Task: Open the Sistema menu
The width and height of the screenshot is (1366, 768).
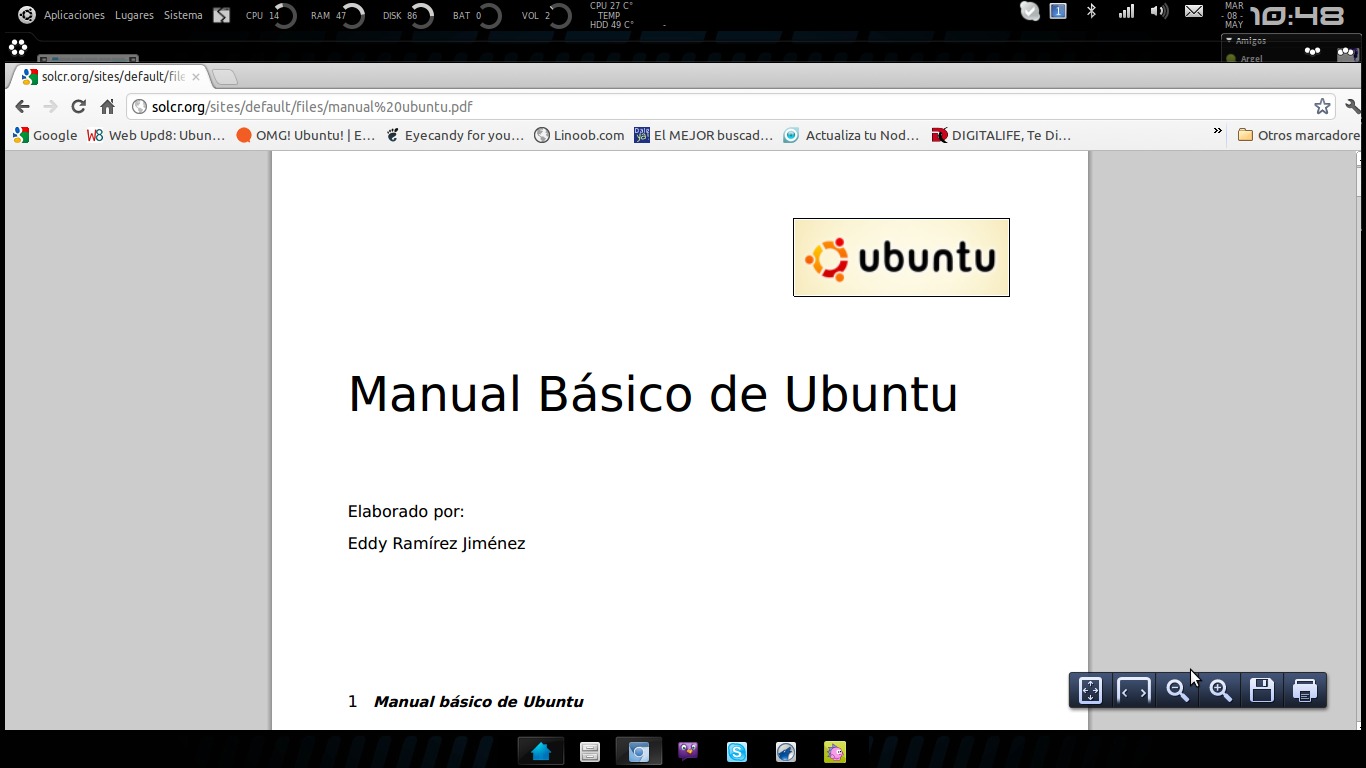Action: click(x=183, y=15)
